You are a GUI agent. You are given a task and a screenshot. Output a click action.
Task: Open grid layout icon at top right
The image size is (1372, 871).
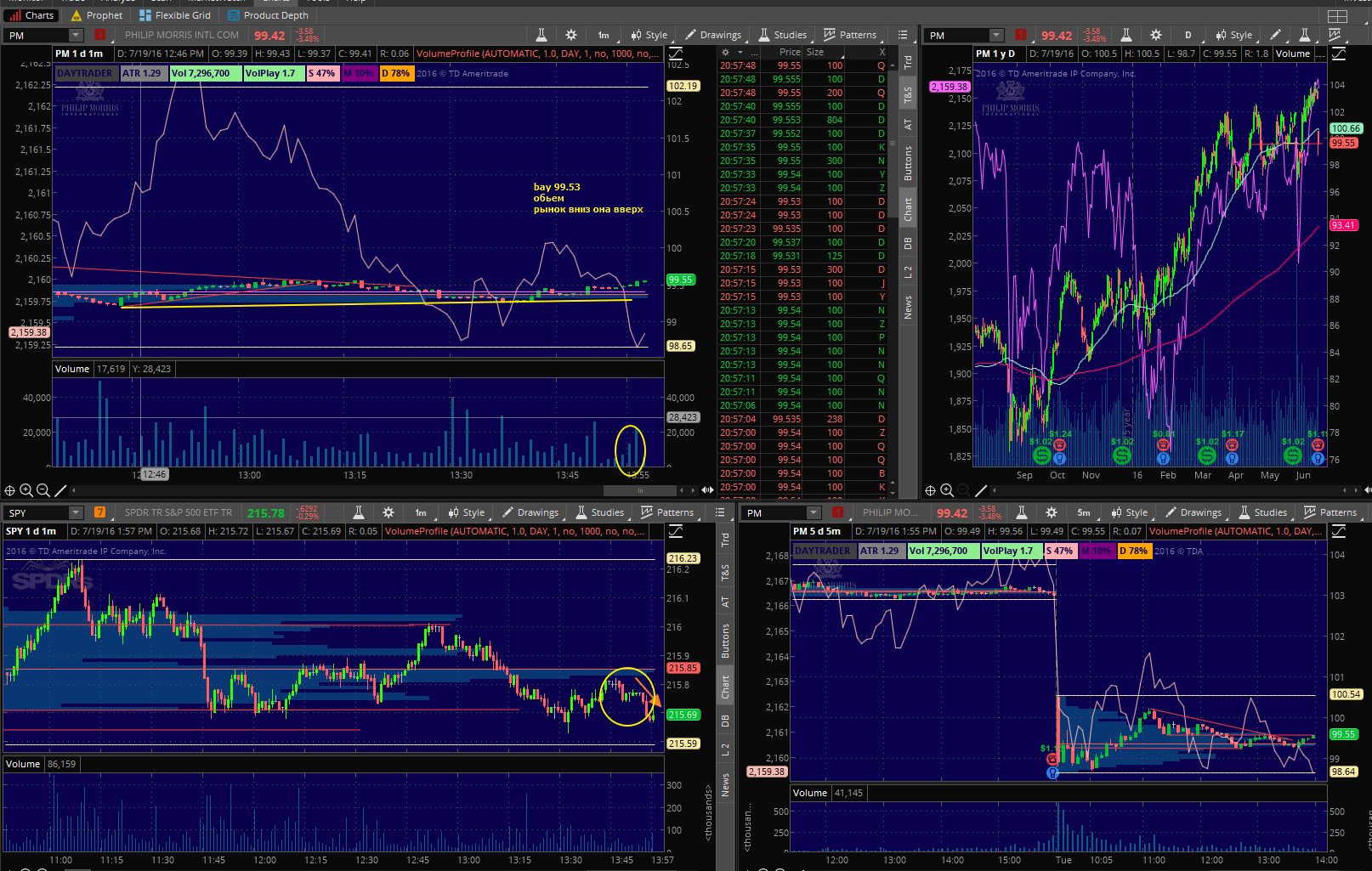coord(1337,16)
